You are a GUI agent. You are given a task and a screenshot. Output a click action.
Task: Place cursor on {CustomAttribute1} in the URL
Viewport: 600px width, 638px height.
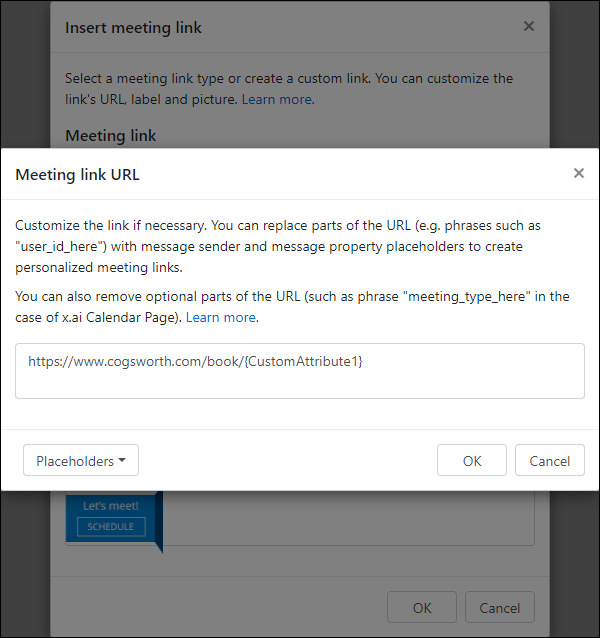[x=303, y=361]
